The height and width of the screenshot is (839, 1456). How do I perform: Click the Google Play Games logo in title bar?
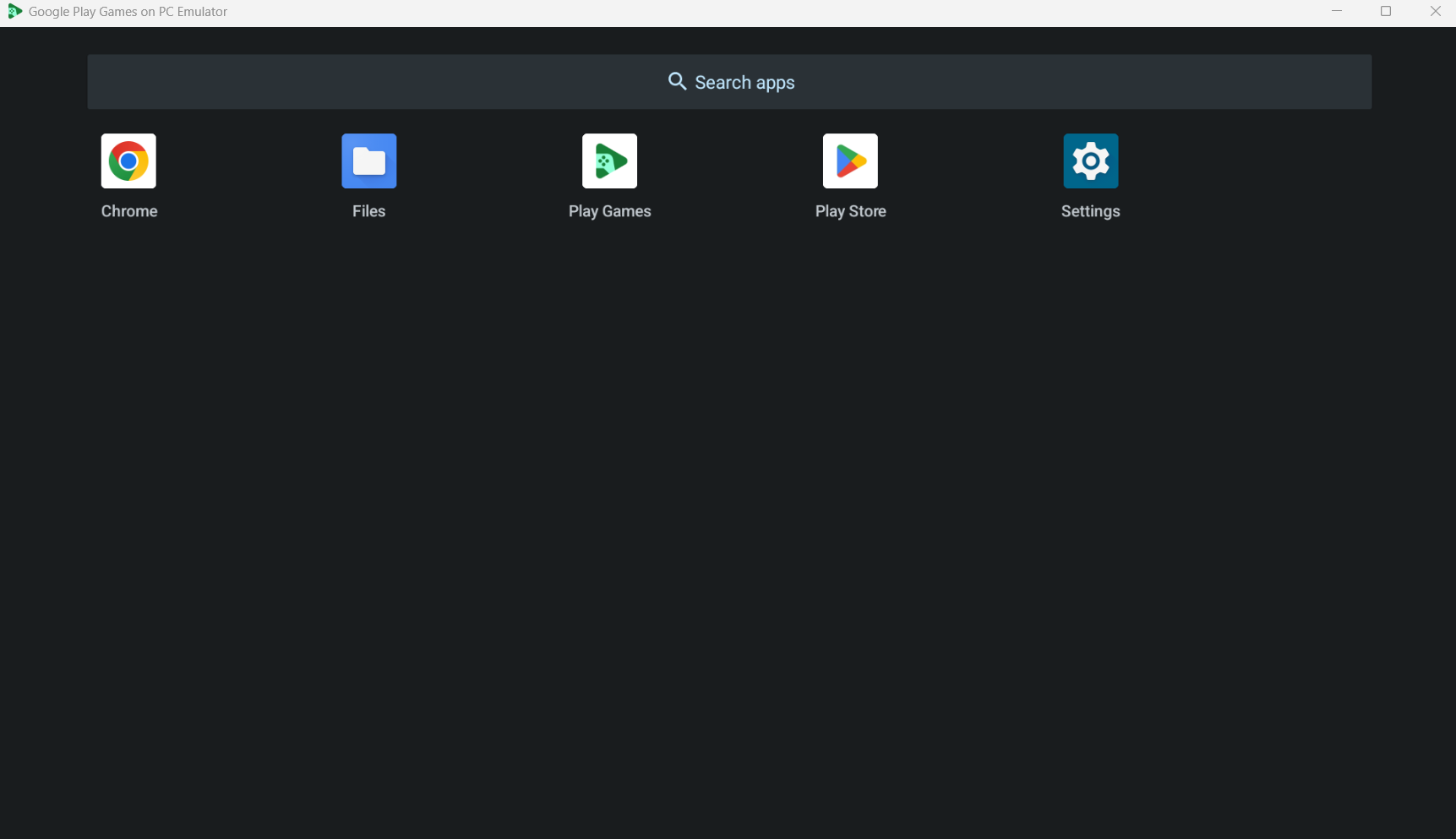pos(14,11)
